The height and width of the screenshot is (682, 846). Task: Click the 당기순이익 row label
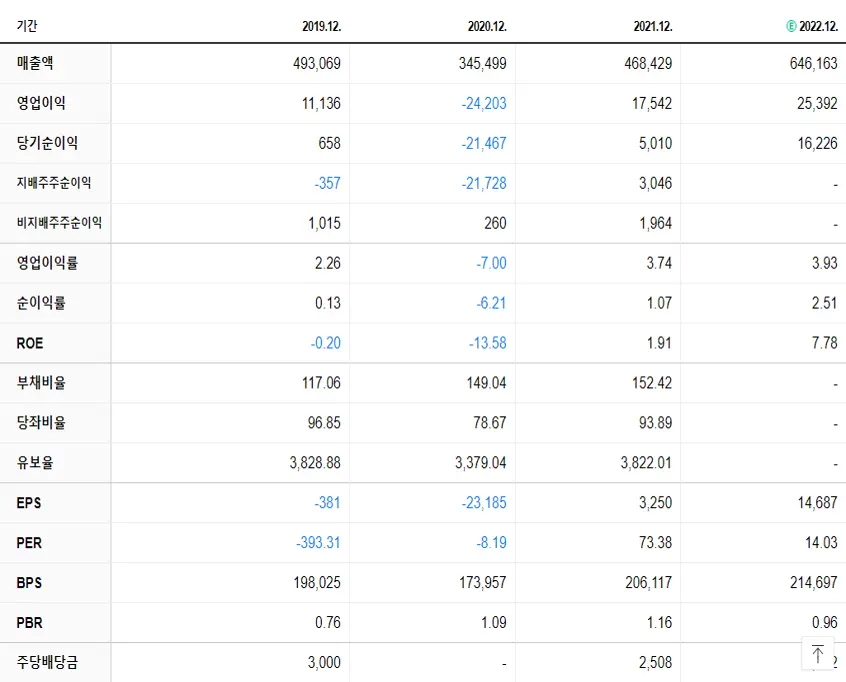click(x=47, y=143)
